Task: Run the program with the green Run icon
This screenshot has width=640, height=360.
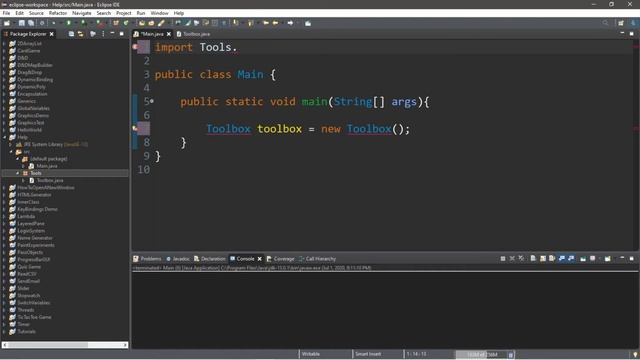Action: click(69, 23)
